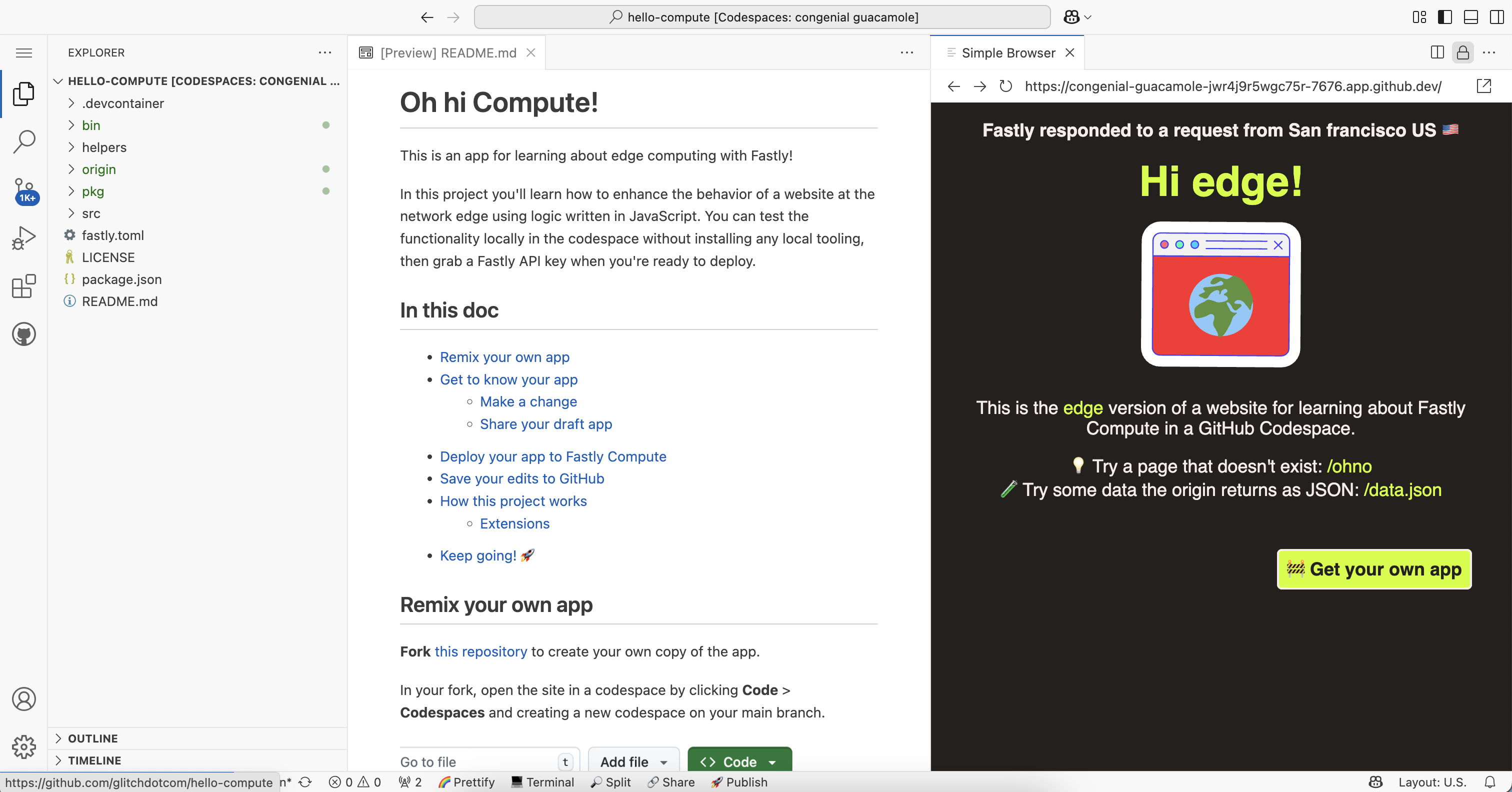Toggle the editor group lock icon
Screen dimensions: 1512x792
(x=1462, y=53)
